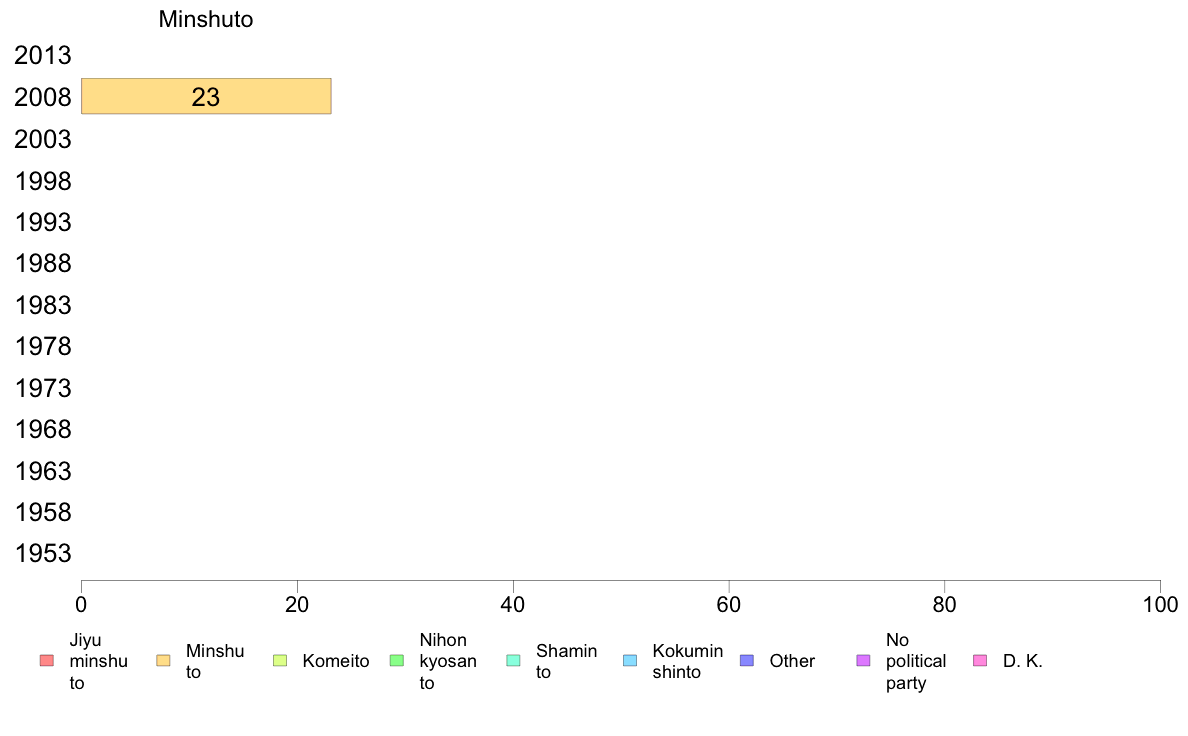Viewport: 1188px width, 736px height.
Task: Click the 1993 year label
Action: pos(42,222)
